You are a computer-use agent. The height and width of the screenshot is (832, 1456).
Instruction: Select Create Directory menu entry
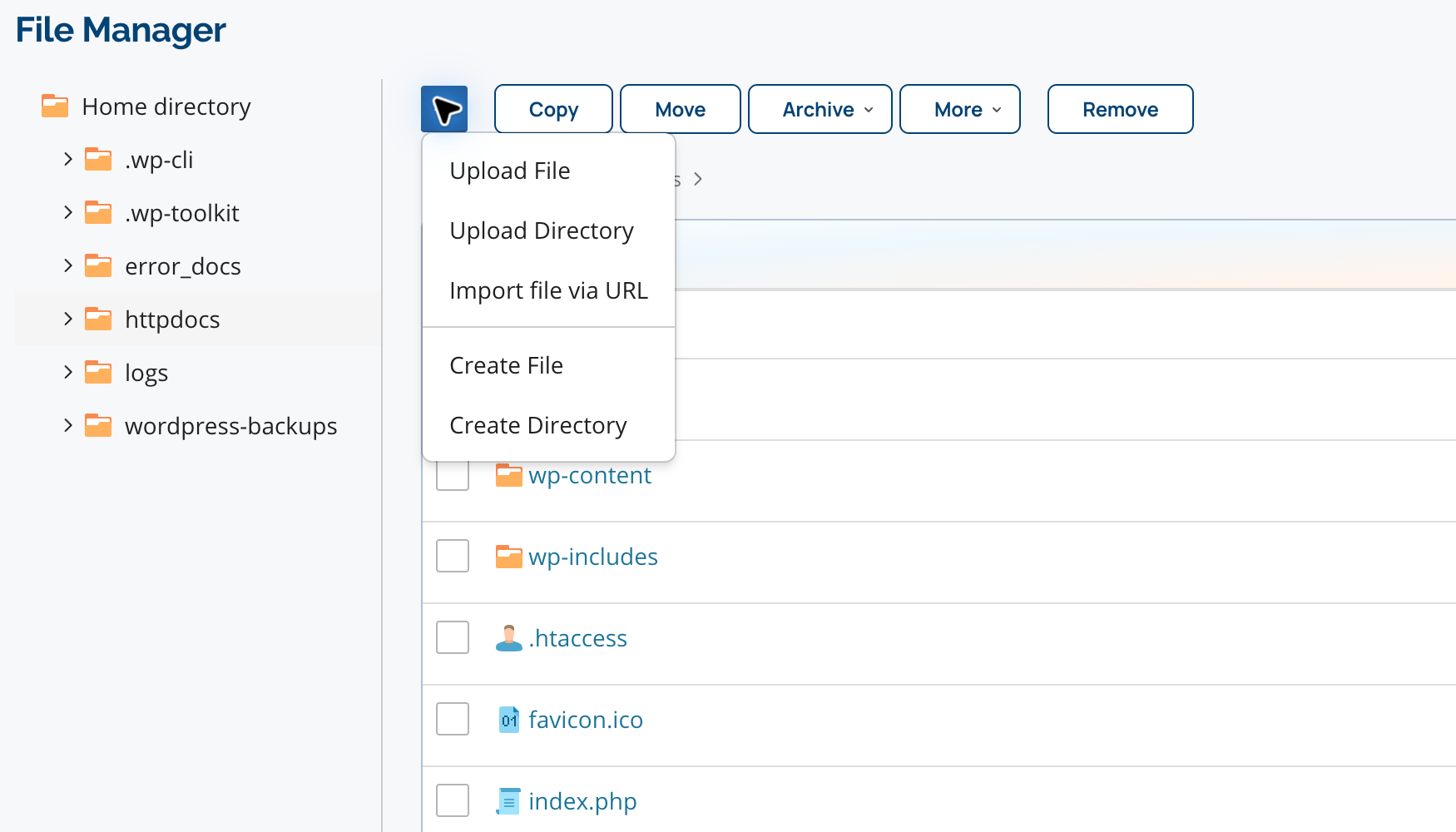click(x=549, y=425)
